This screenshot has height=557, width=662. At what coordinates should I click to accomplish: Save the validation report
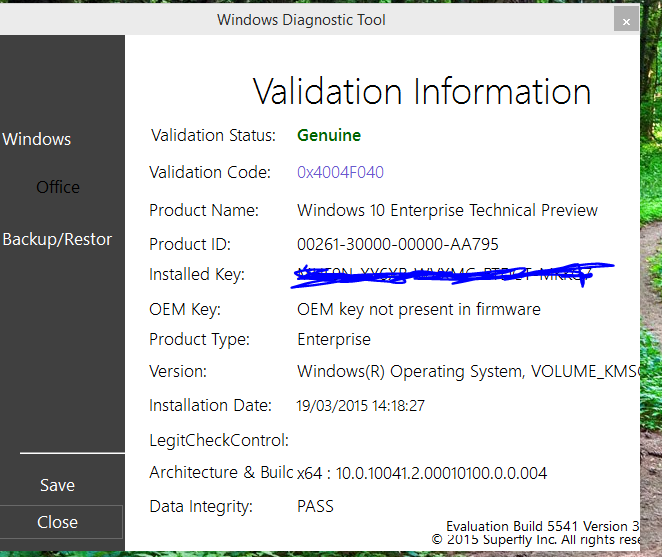[57, 485]
